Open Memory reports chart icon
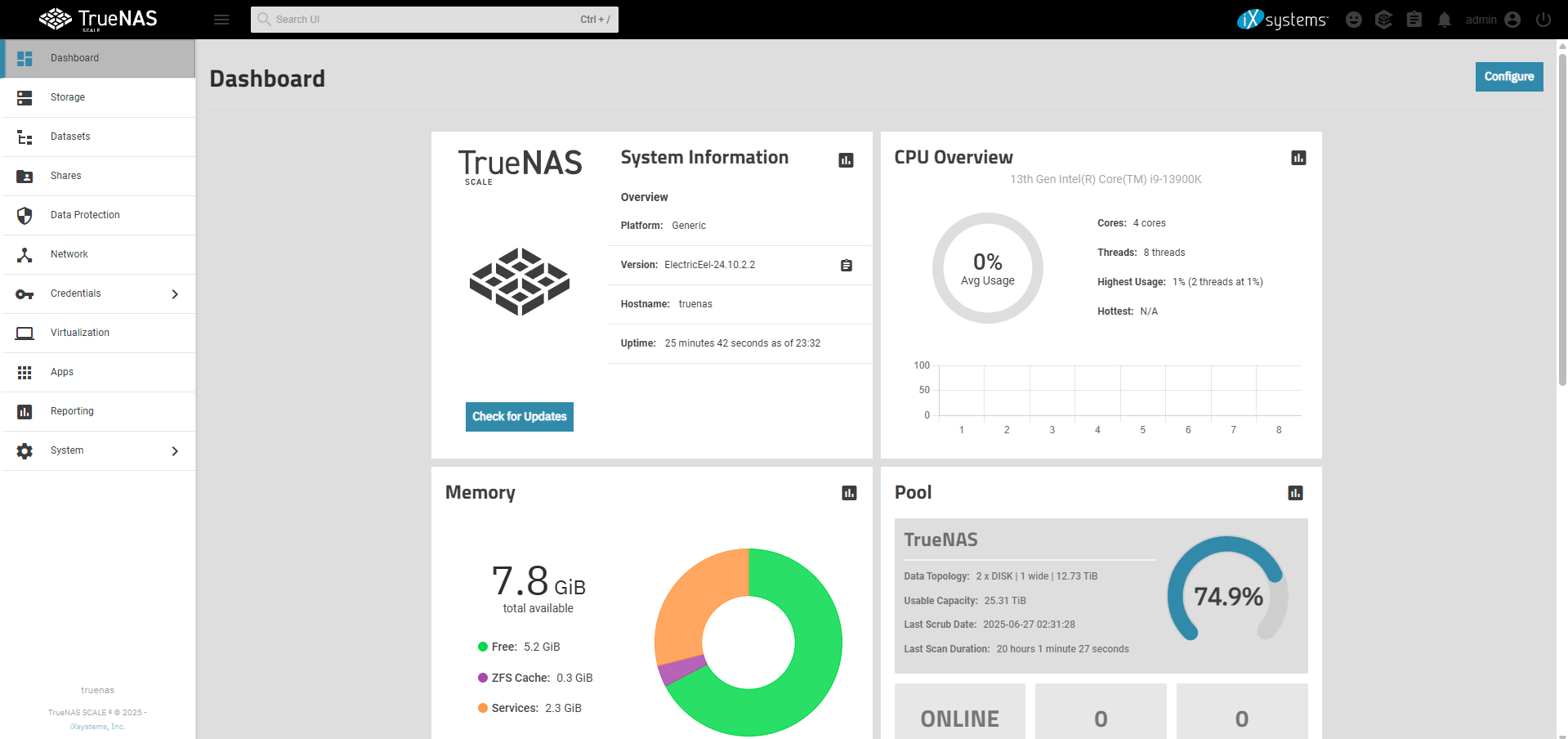The height and width of the screenshot is (739, 1568). tap(850, 493)
